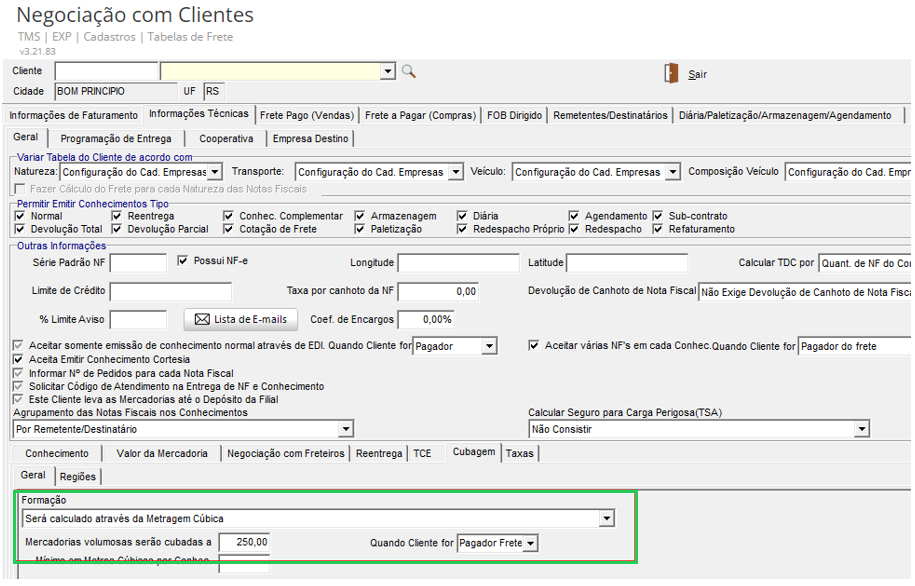Switch to Informações de Faturamento tab
This screenshot has width=915, height=586.
(74, 116)
